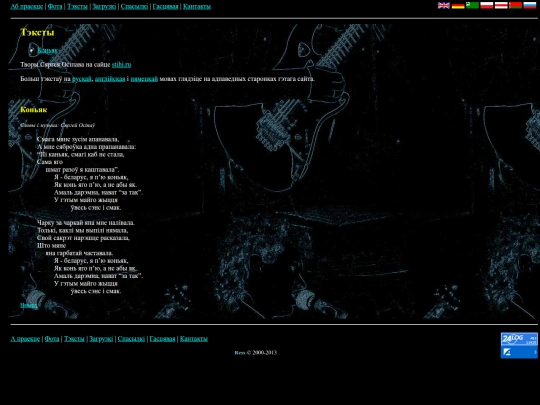
Task: Click the blue counter badge under 24LOG
Action: click(x=519, y=352)
